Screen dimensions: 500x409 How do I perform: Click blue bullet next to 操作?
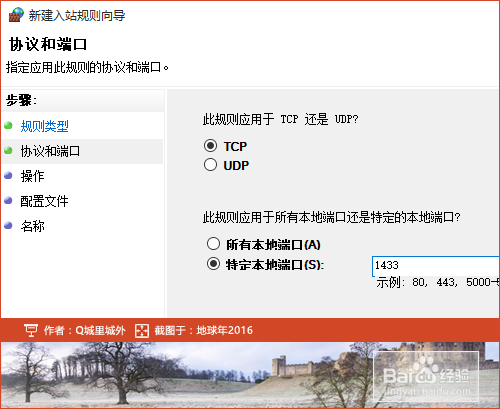point(8,175)
